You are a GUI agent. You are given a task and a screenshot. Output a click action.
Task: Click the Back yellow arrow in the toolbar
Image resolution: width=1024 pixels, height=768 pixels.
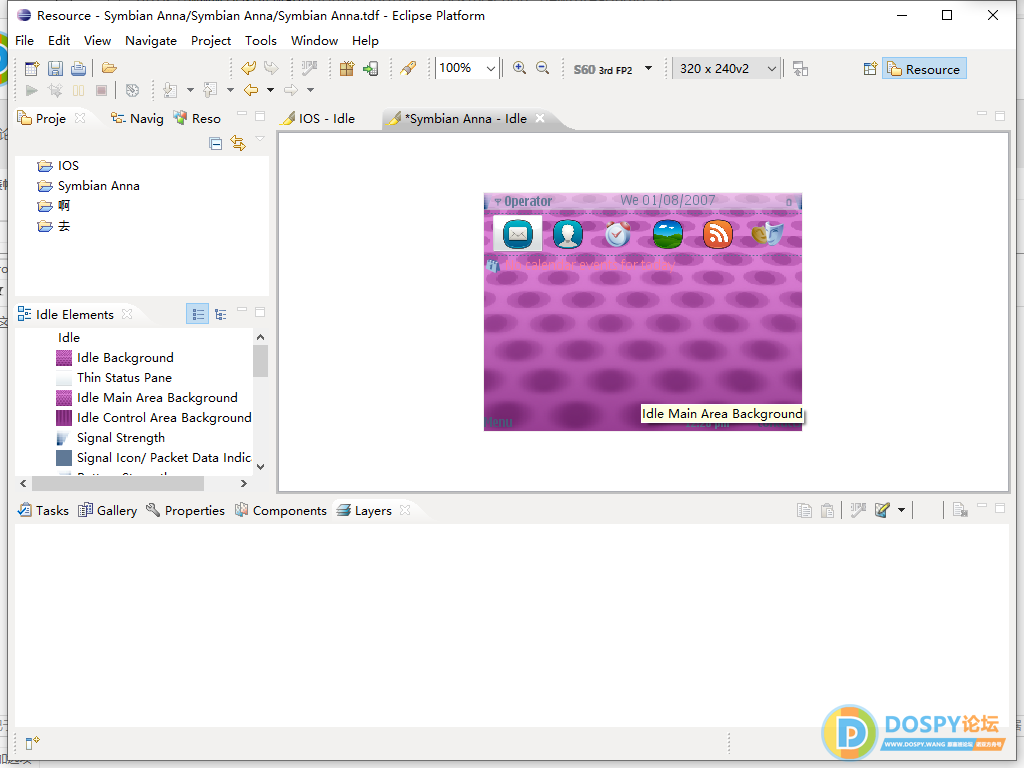(251, 90)
